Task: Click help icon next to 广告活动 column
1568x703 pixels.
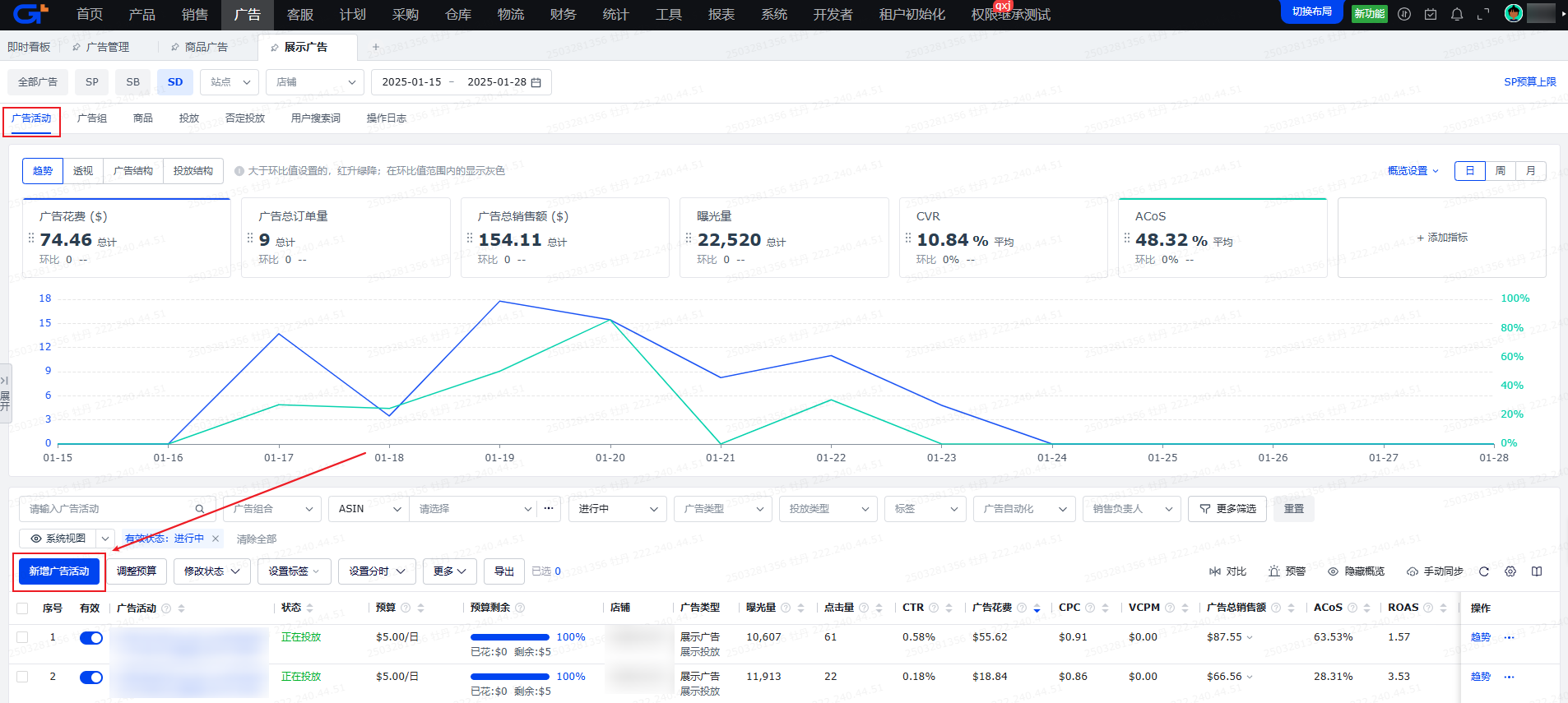Action: (166, 608)
